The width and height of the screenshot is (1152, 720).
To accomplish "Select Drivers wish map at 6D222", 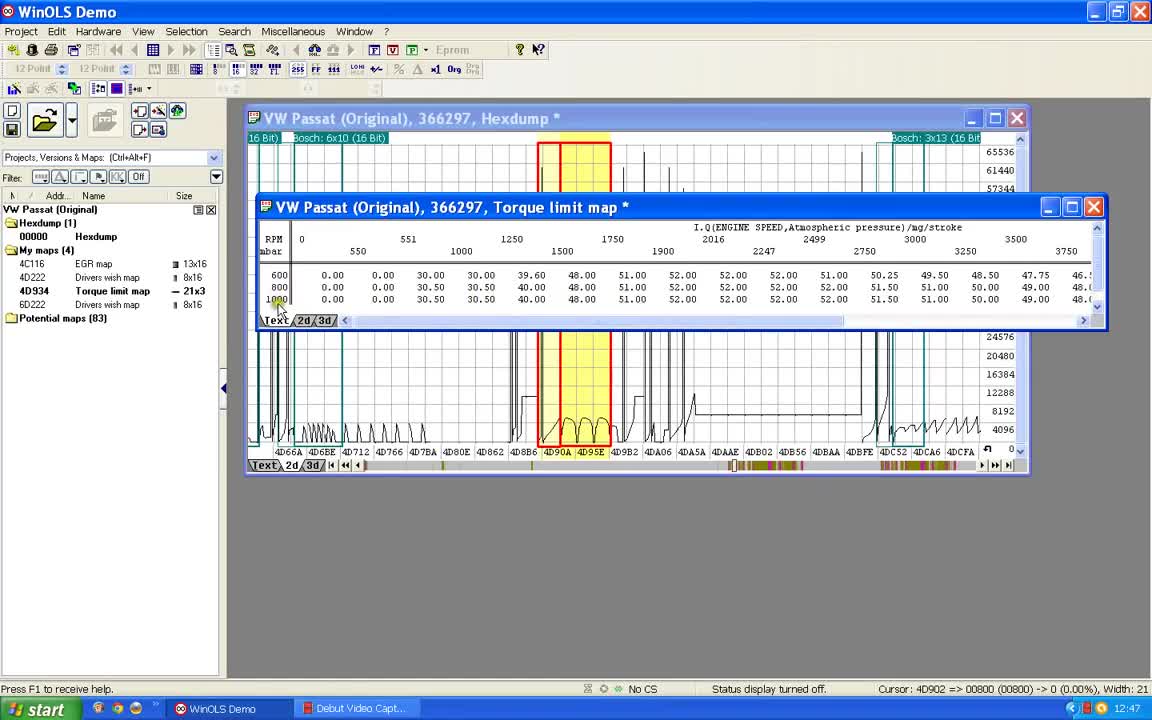I will click(x=112, y=304).
